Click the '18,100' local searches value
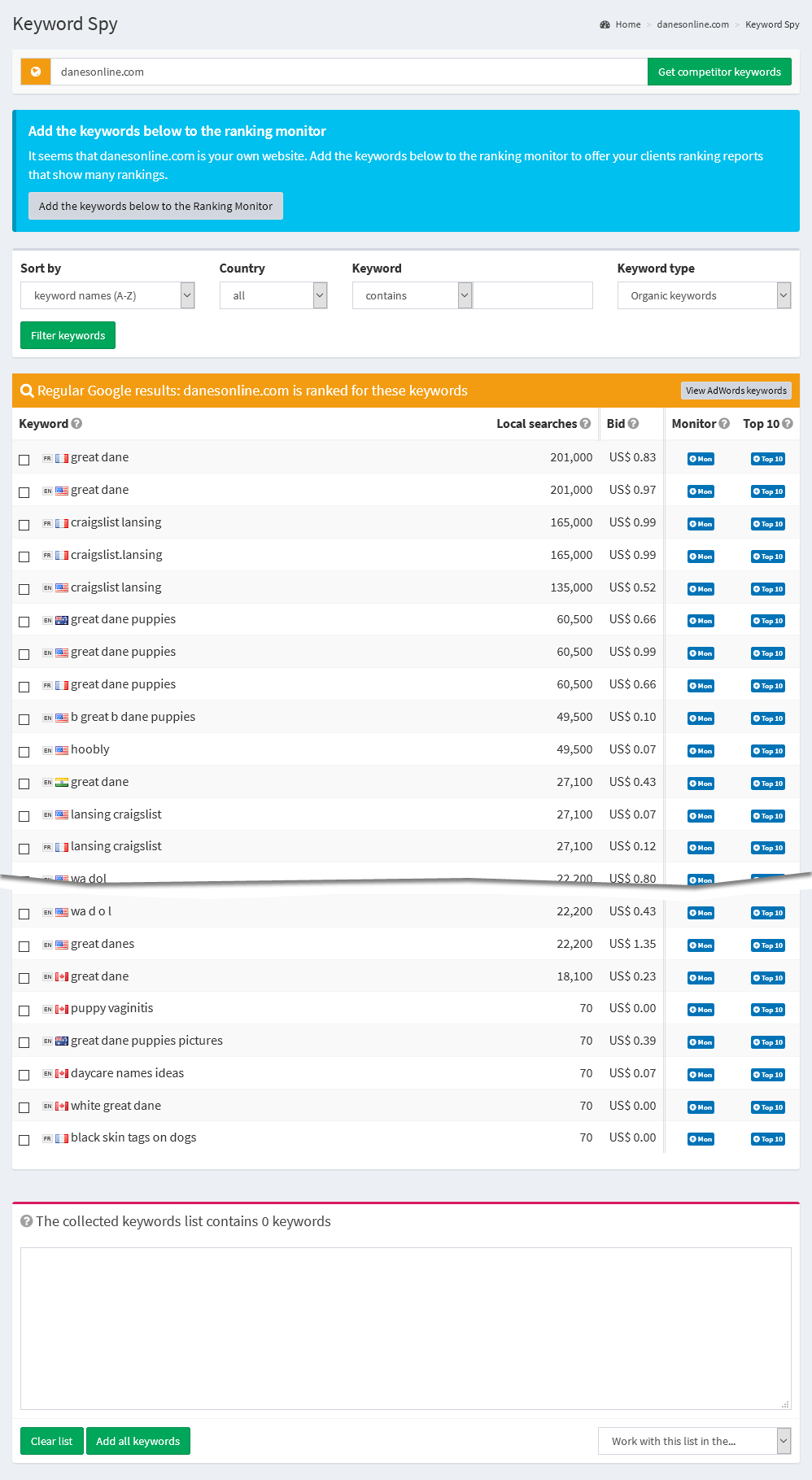This screenshot has height=1480, width=812. pos(574,976)
